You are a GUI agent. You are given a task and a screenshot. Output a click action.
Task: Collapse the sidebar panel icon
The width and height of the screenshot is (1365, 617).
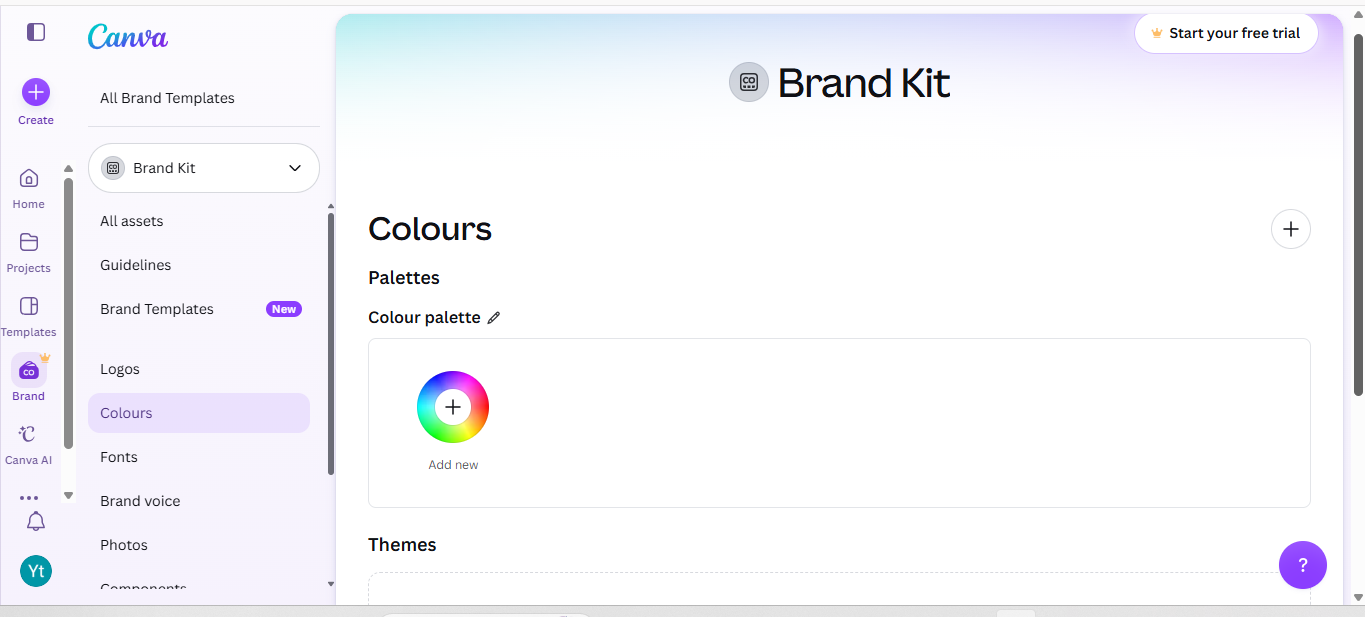point(36,32)
